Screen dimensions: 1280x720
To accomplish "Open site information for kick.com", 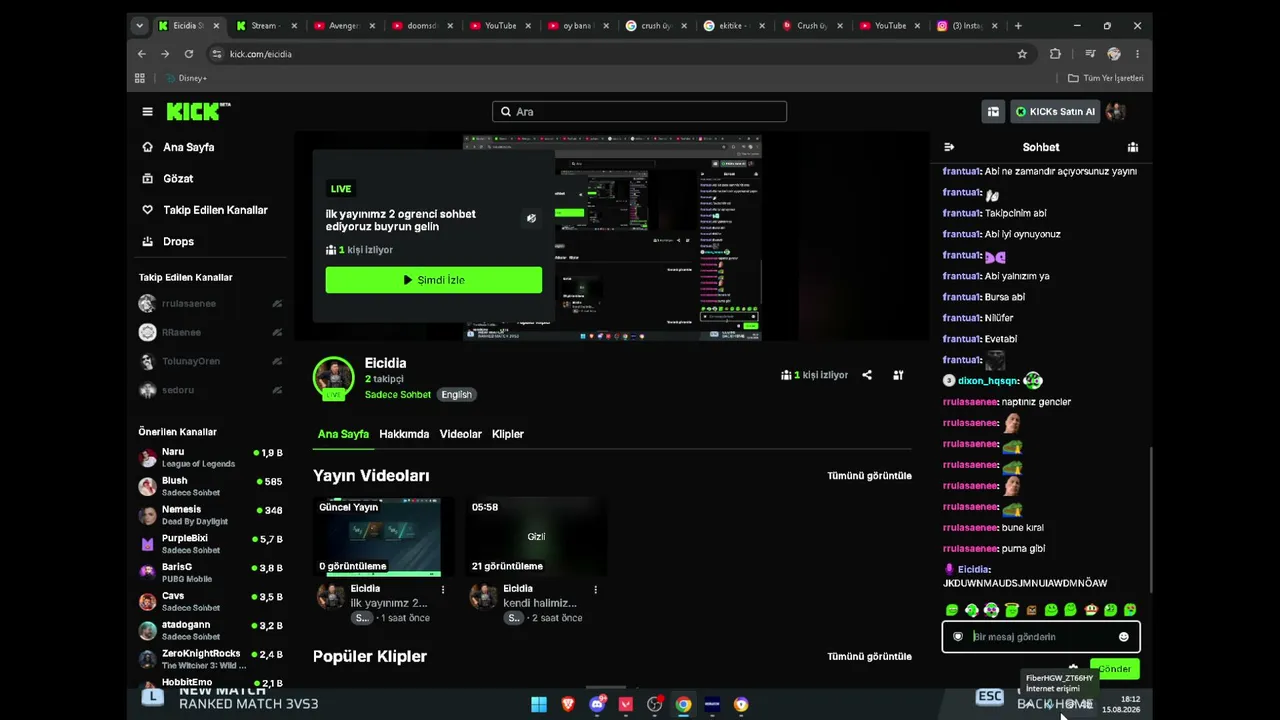I will click(216, 54).
